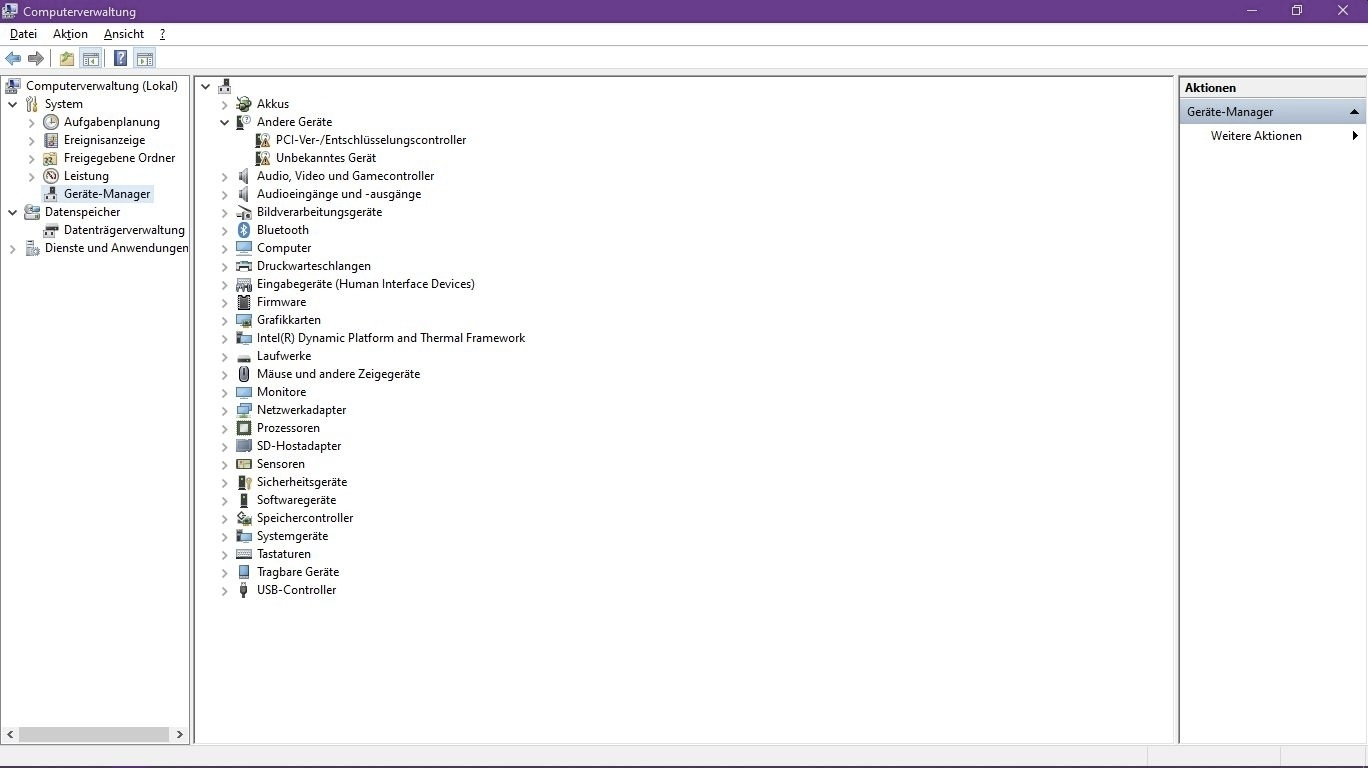
Task: Expand the SD-Hostadapter category
Action: [x=225, y=446]
